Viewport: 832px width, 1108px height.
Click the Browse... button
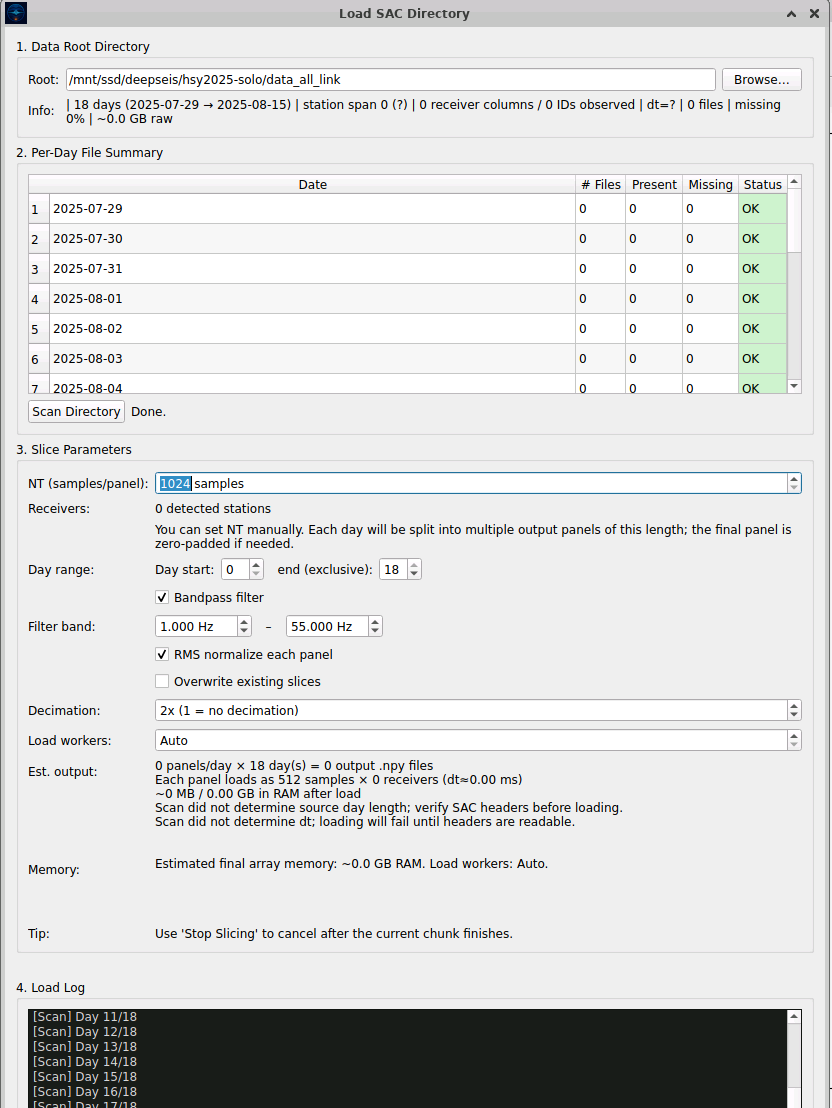[x=761, y=80]
